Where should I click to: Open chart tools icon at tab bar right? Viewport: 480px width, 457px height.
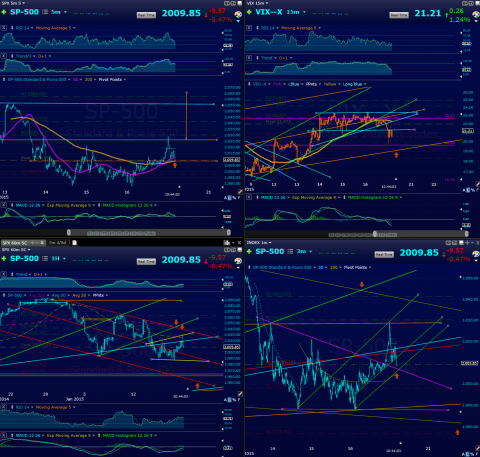(x=227, y=243)
